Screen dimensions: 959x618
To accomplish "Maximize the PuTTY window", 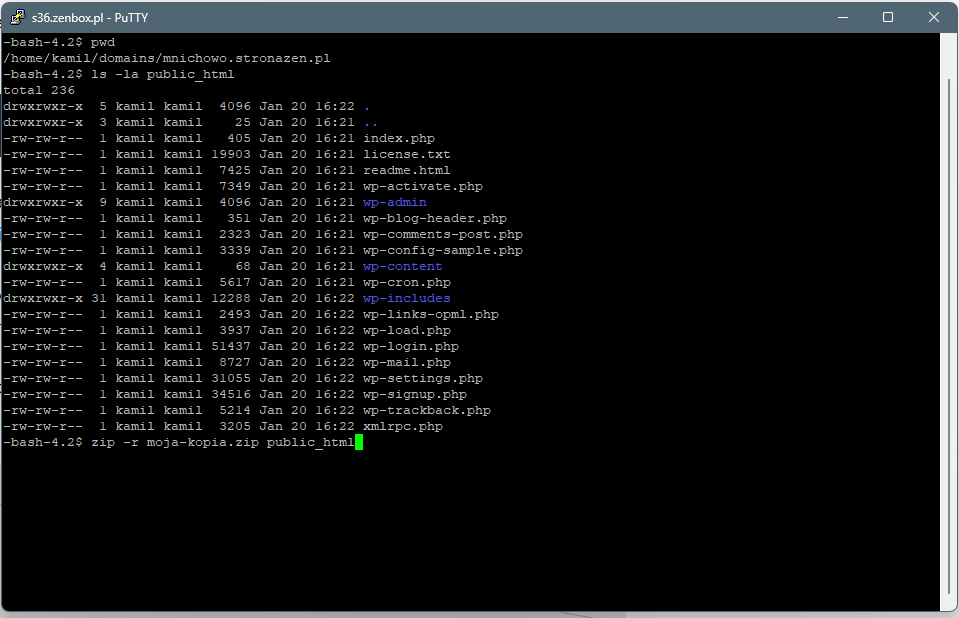I will click(888, 17).
